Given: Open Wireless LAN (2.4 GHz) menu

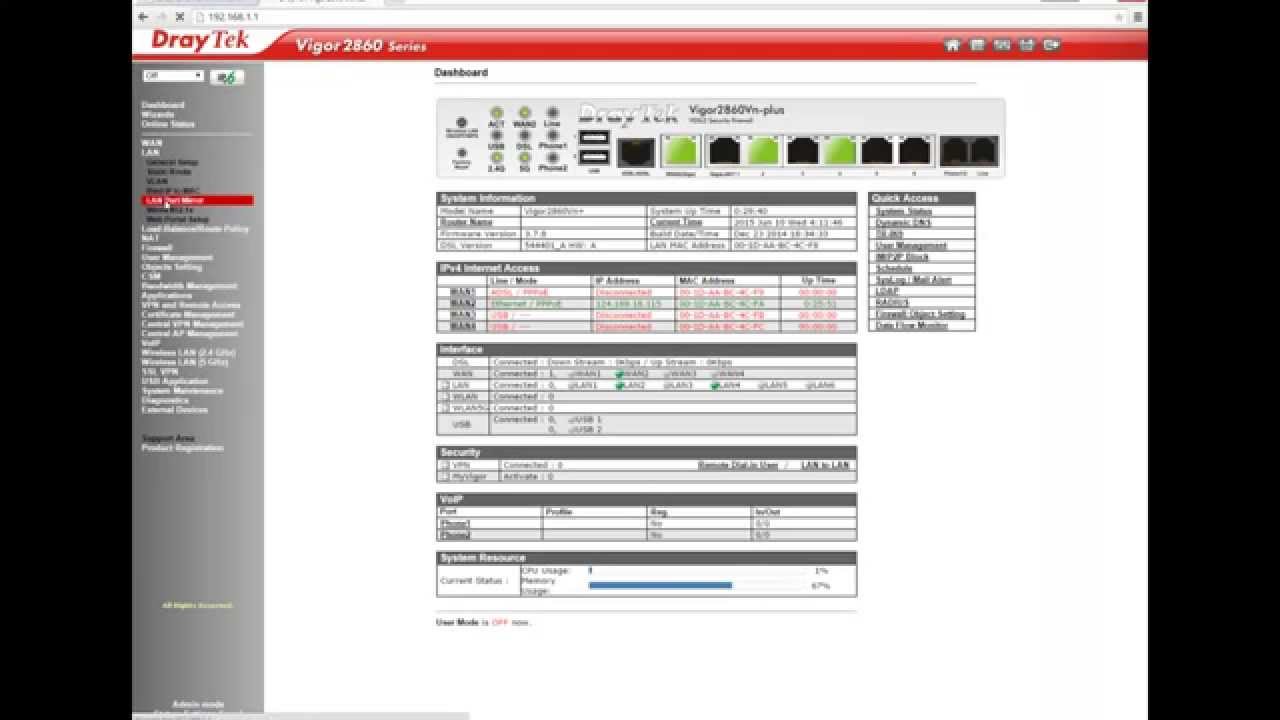Looking at the screenshot, I should (x=189, y=353).
